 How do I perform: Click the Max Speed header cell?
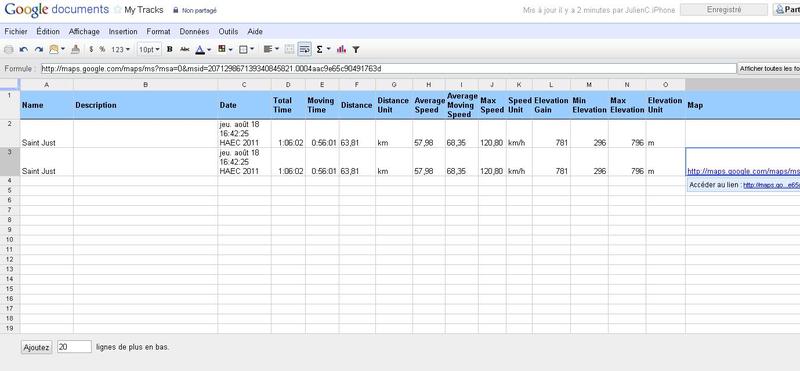coord(492,105)
